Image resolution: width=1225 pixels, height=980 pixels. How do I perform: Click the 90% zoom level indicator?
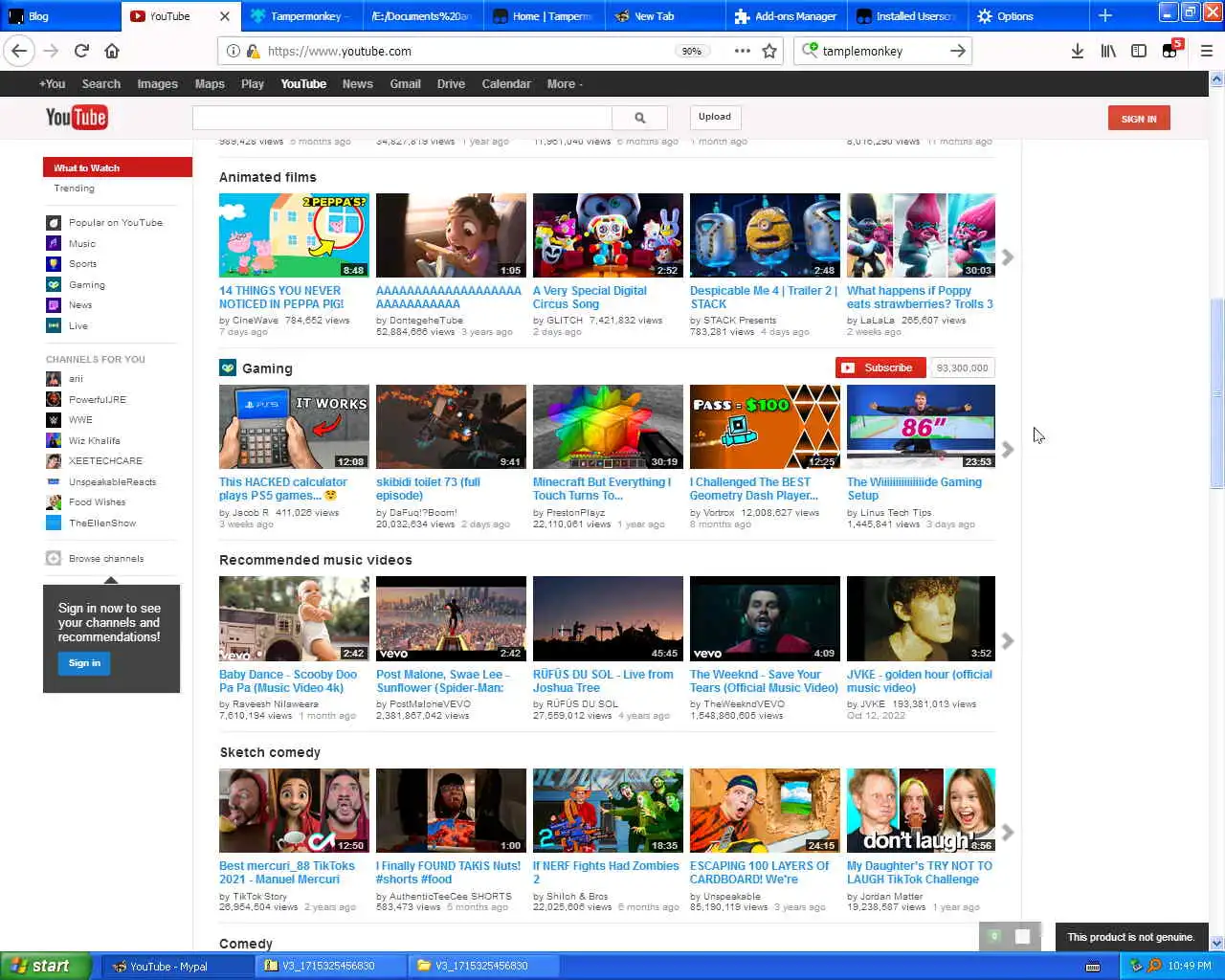coord(691,51)
